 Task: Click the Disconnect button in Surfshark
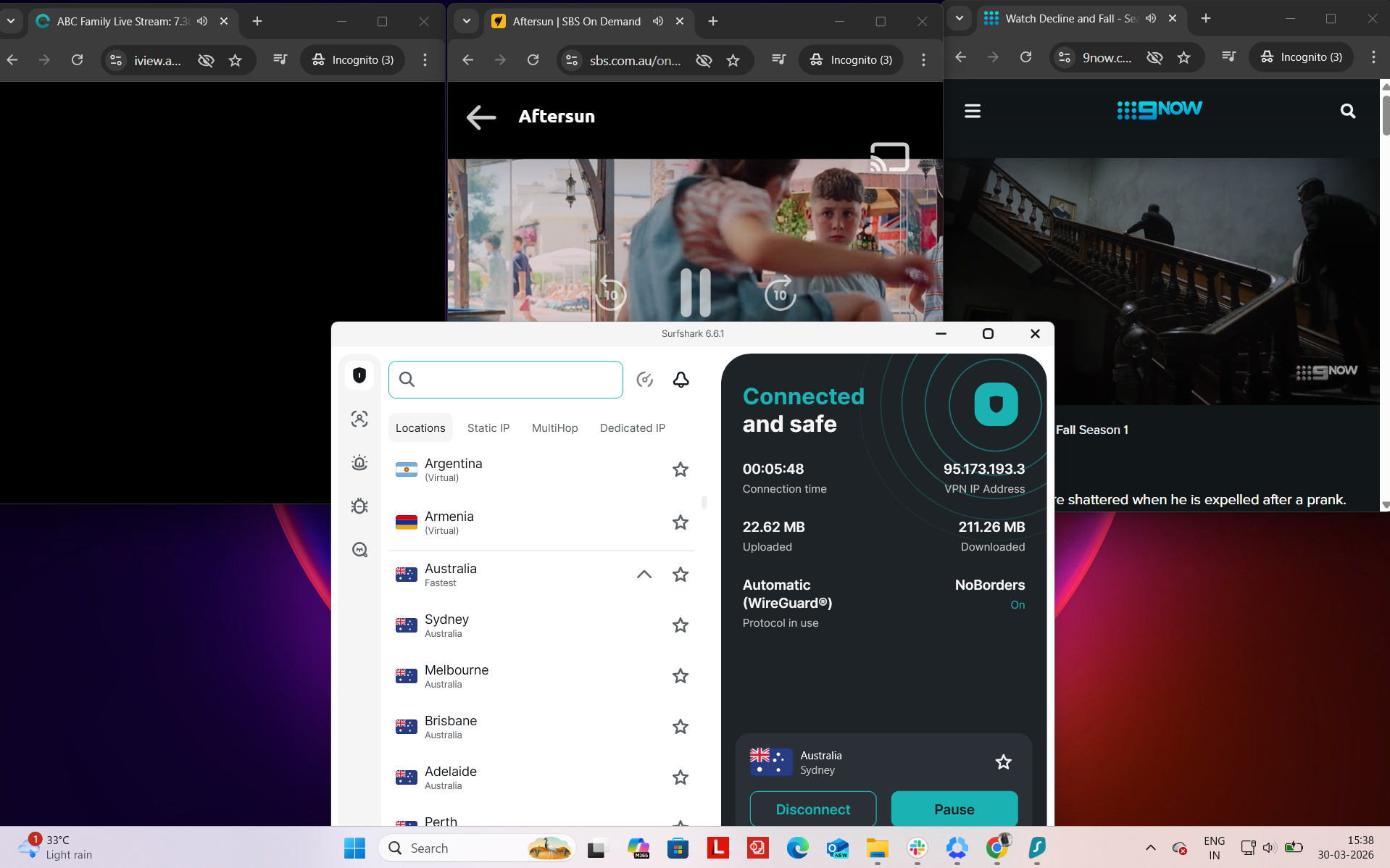(812, 809)
